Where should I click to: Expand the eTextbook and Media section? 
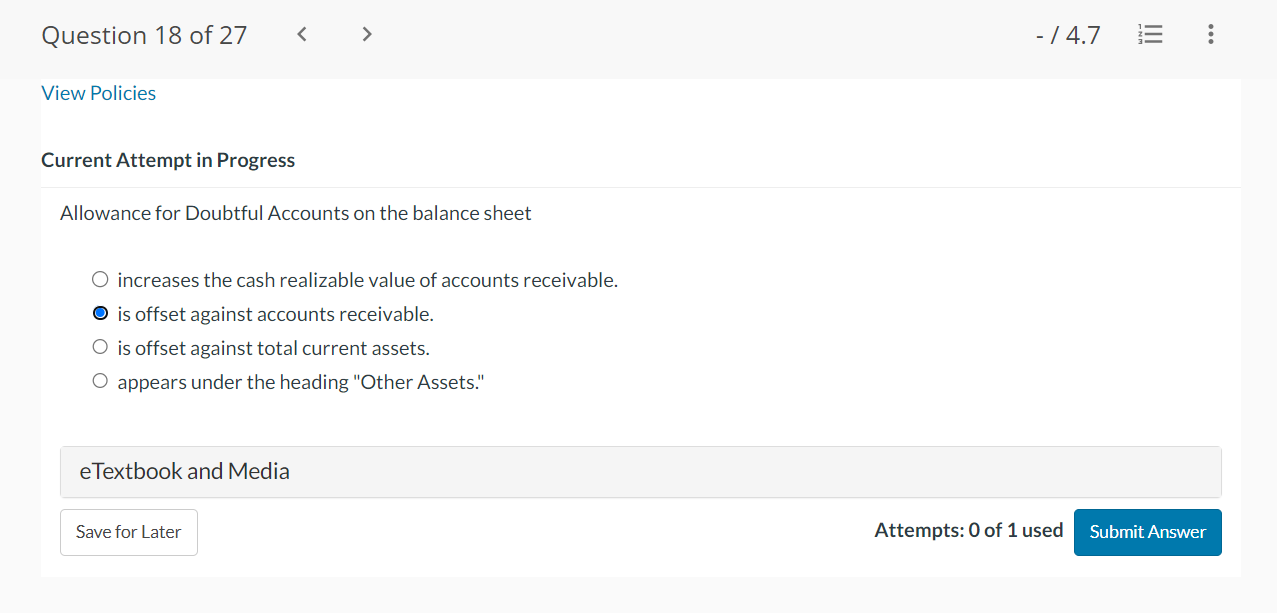coord(641,472)
